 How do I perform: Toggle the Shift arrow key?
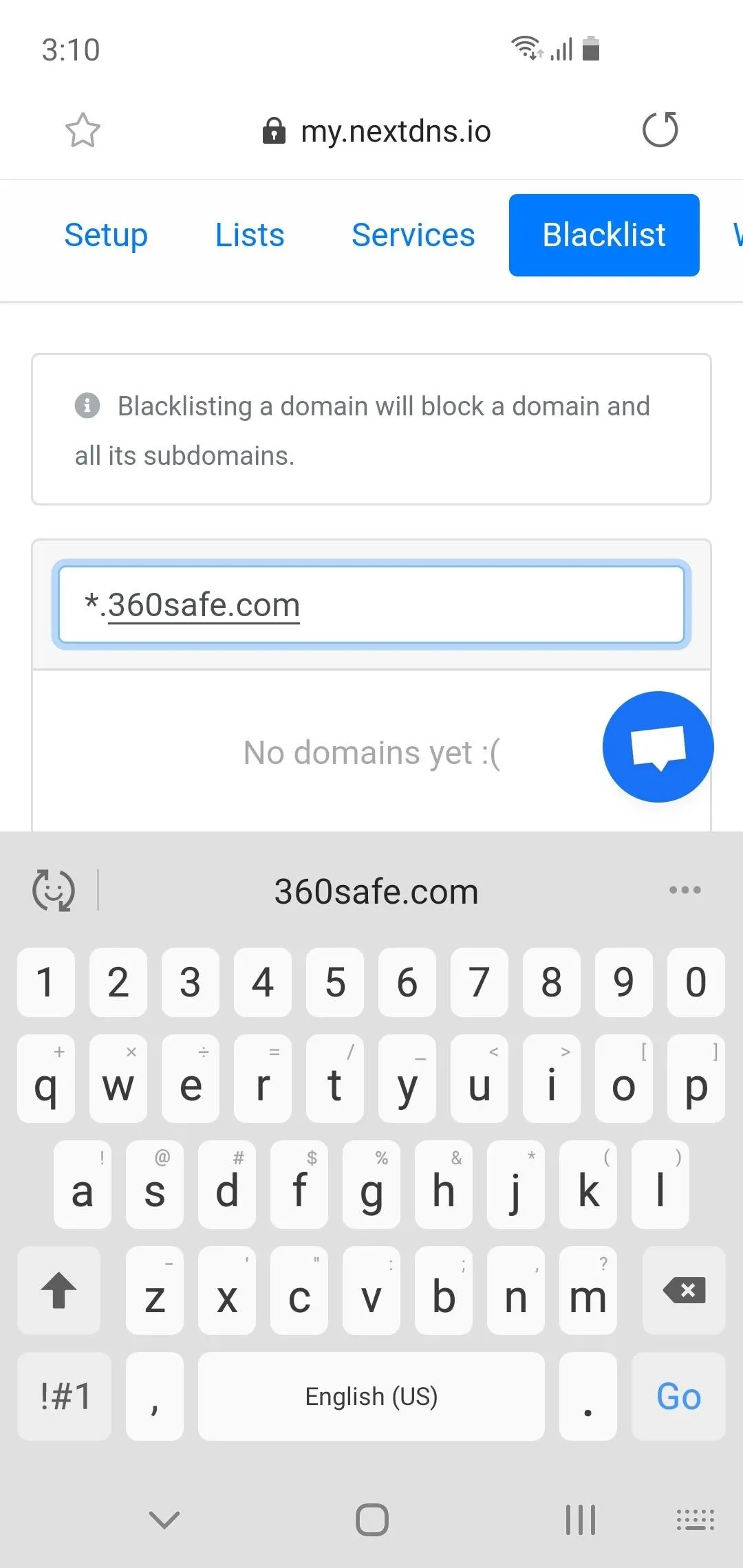coord(59,1290)
